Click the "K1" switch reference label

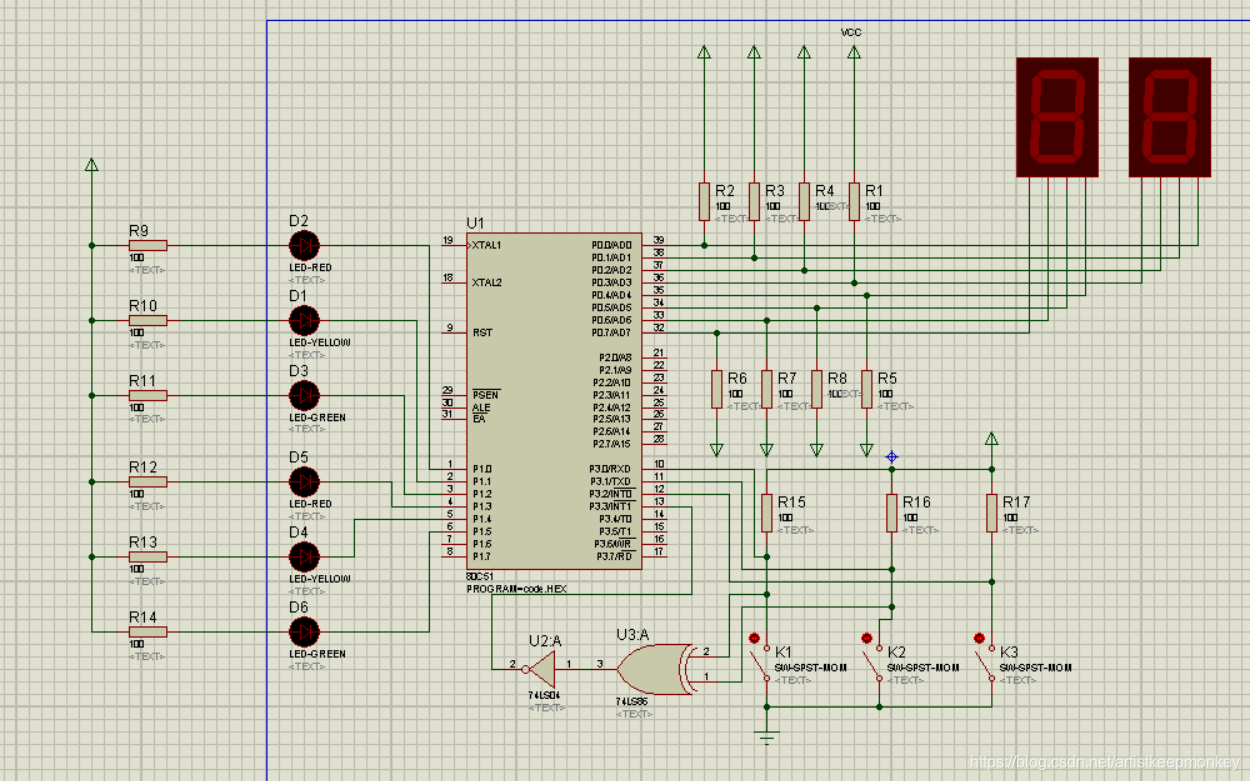pos(783,651)
